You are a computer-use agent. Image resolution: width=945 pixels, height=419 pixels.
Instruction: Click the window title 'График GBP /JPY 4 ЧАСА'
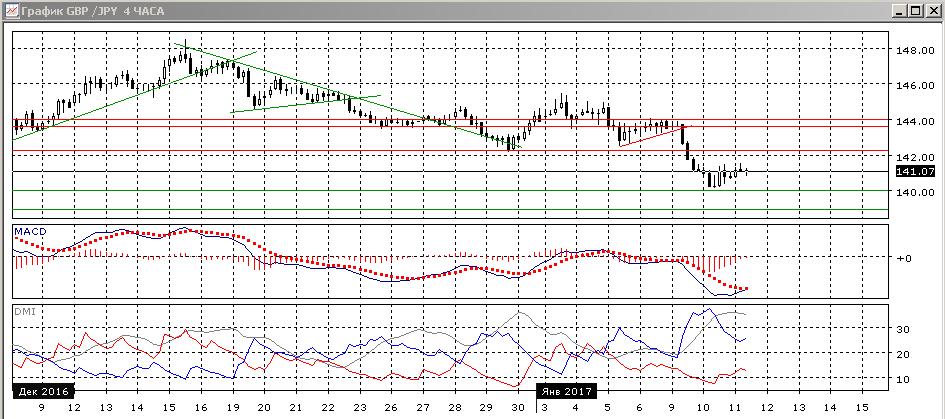[92, 11]
